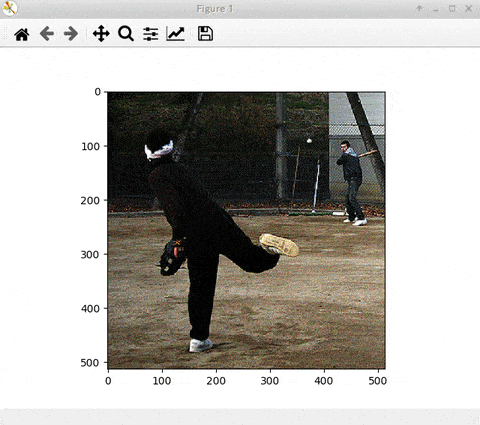Click the pitcher's baseball glove
This screenshot has width=480, height=425.
tap(172, 257)
